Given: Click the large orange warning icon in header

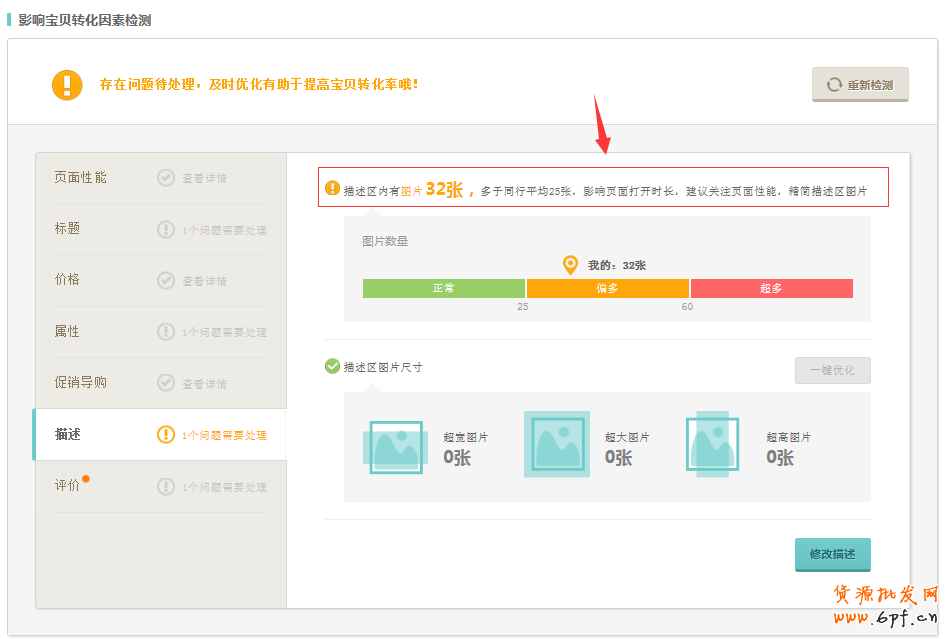Looking at the screenshot, I should tap(67, 84).
